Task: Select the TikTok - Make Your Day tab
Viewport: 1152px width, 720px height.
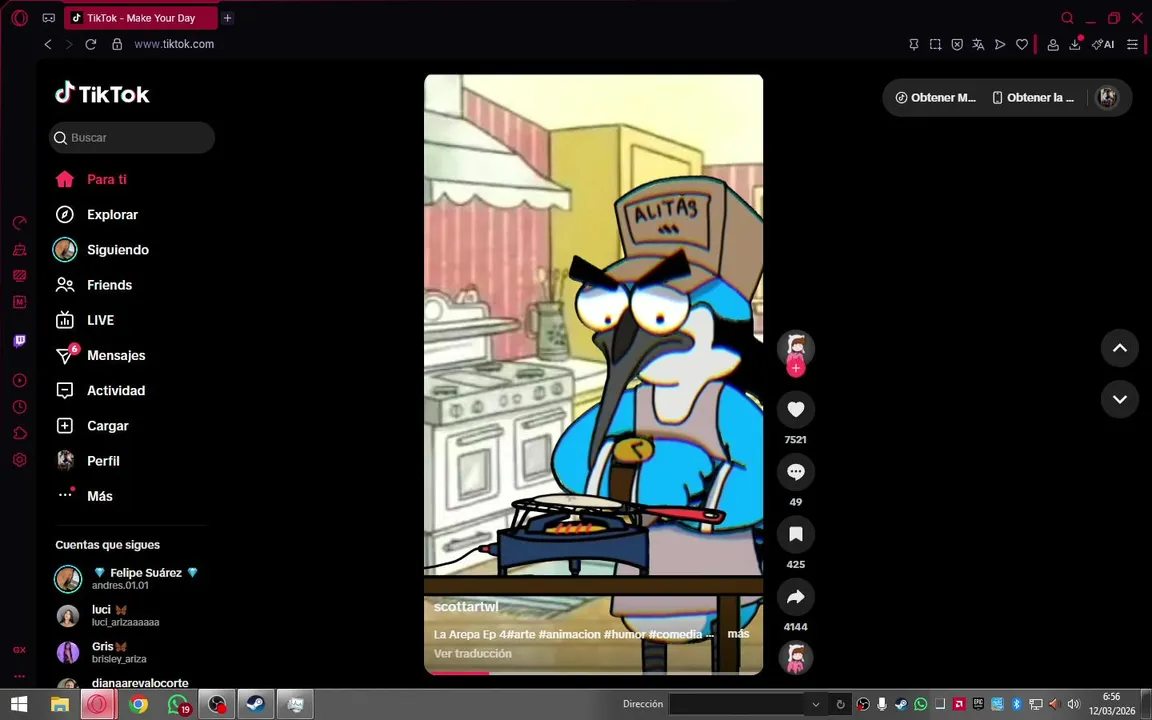Action: click(140, 18)
